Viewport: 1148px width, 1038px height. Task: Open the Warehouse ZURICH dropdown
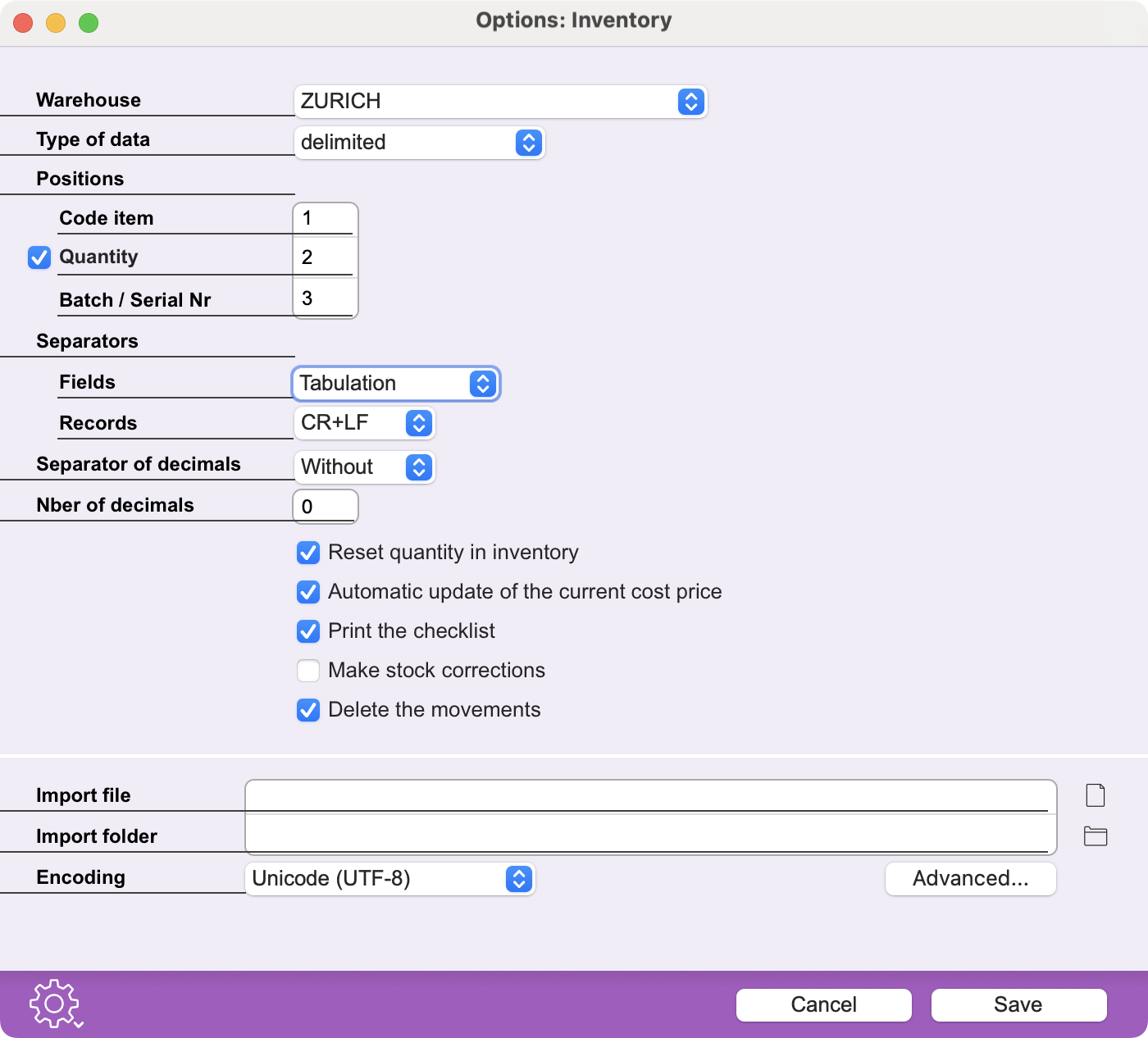coord(500,102)
